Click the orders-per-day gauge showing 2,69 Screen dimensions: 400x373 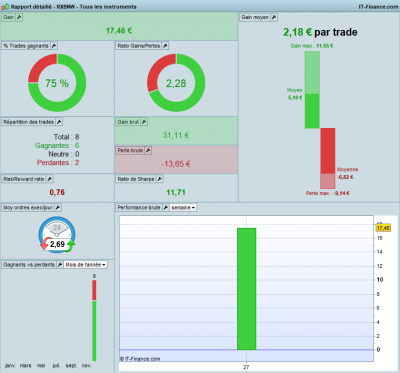(x=57, y=235)
